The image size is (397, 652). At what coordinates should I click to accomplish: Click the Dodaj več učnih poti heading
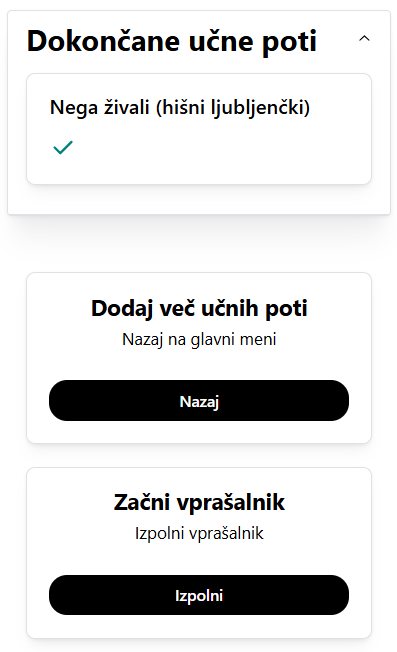(199, 309)
